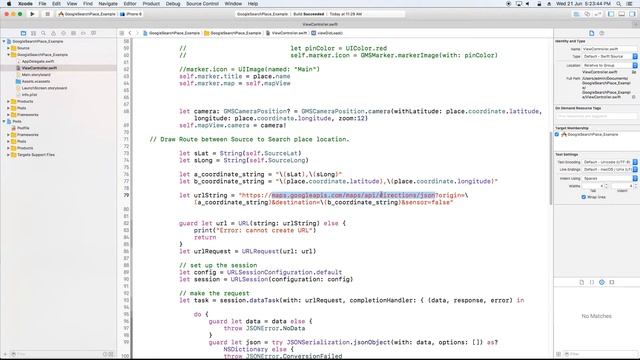Open the file Type dropdown
The height and width of the screenshot is (360, 640).
(x=609, y=56)
